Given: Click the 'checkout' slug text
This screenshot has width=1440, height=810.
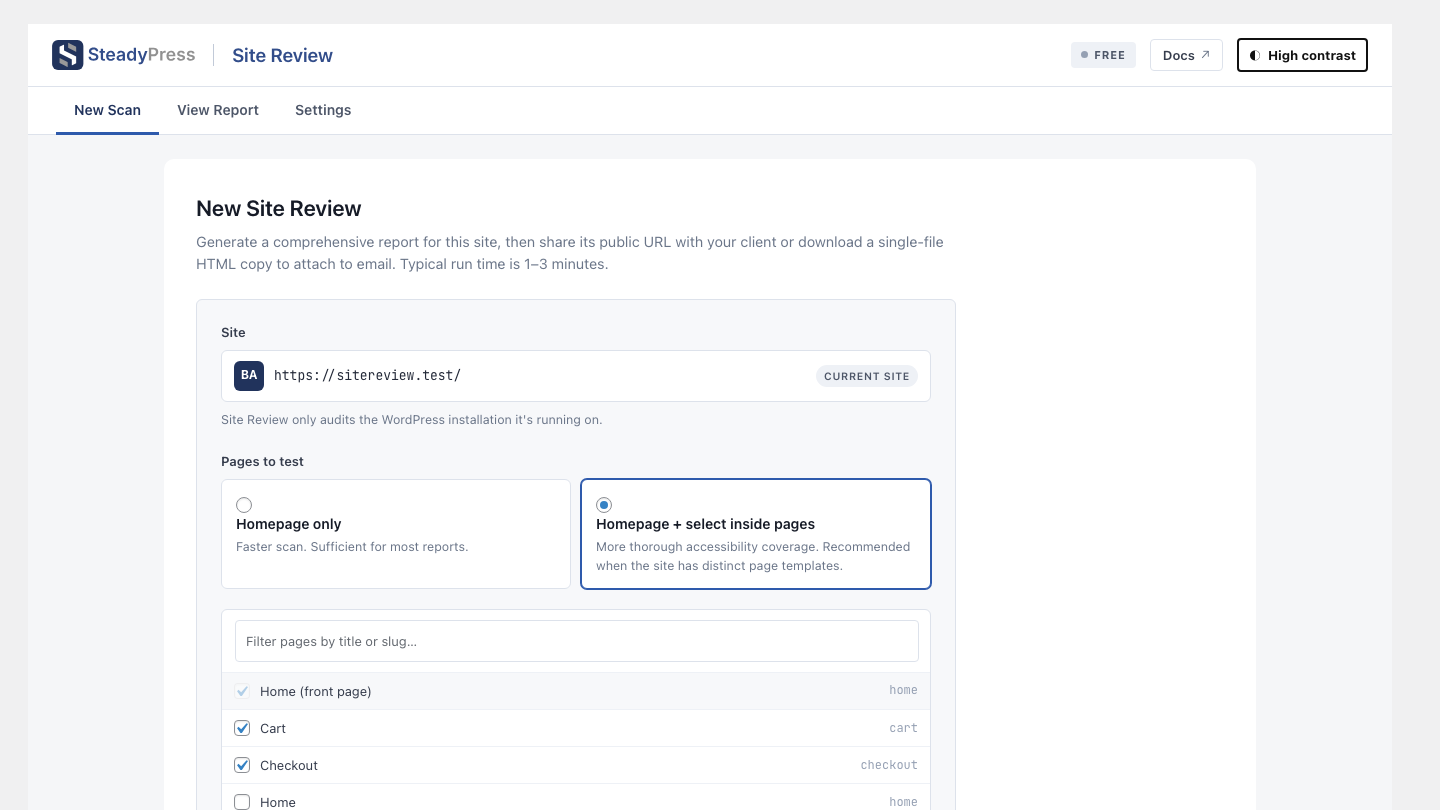Looking at the screenshot, I should click(x=889, y=765).
